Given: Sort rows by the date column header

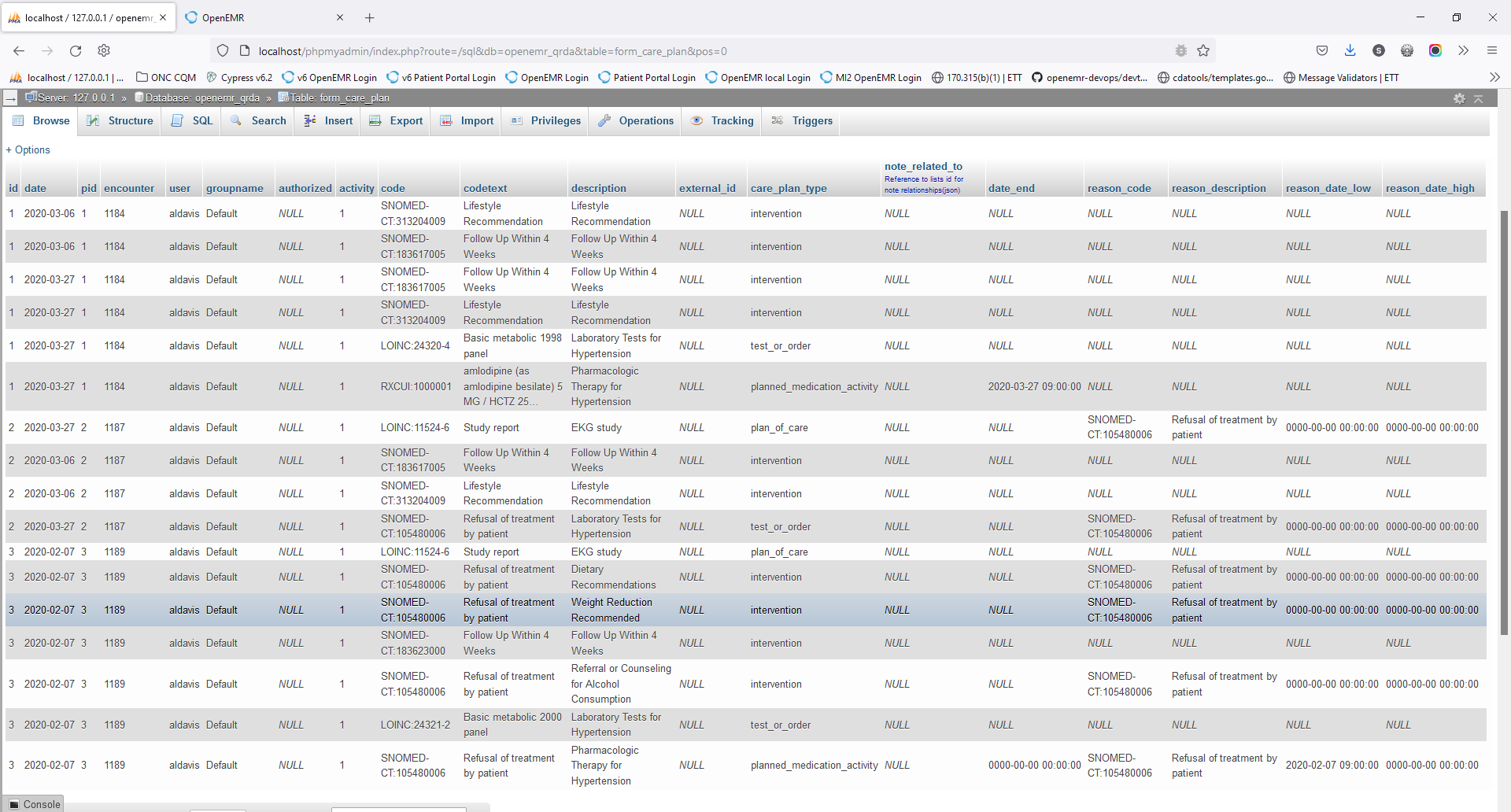Looking at the screenshot, I should coord(35,188).
